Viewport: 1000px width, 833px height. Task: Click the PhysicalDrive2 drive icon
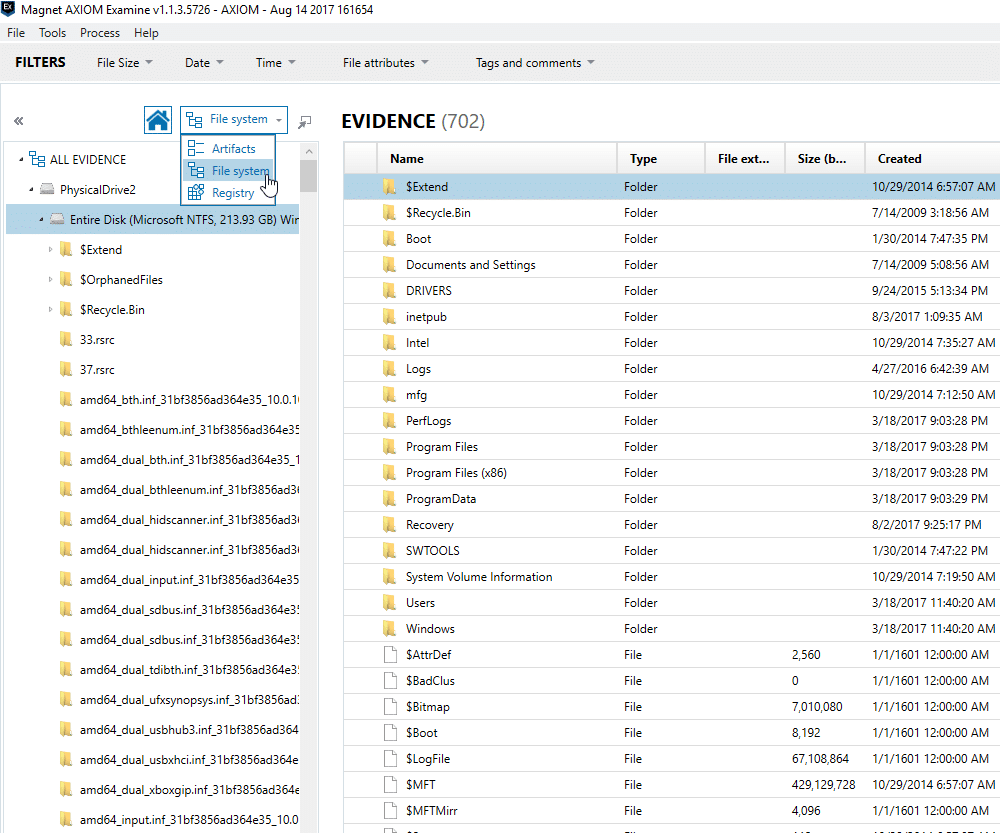(x=47, y=189)
